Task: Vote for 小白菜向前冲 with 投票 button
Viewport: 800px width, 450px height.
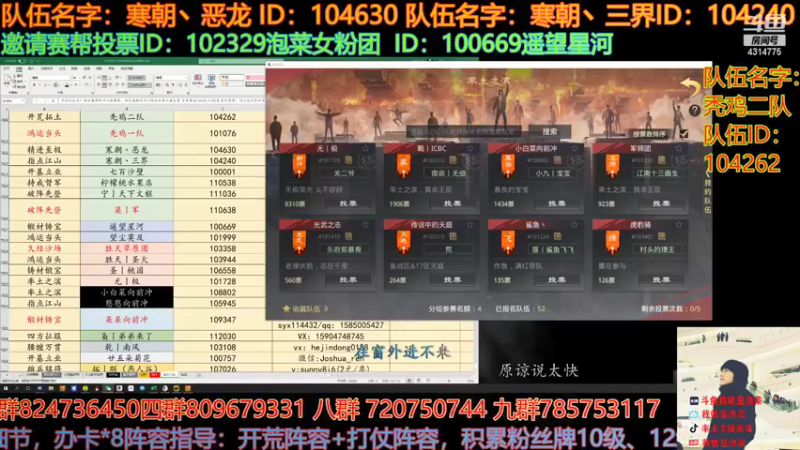Action: [557, 203]
